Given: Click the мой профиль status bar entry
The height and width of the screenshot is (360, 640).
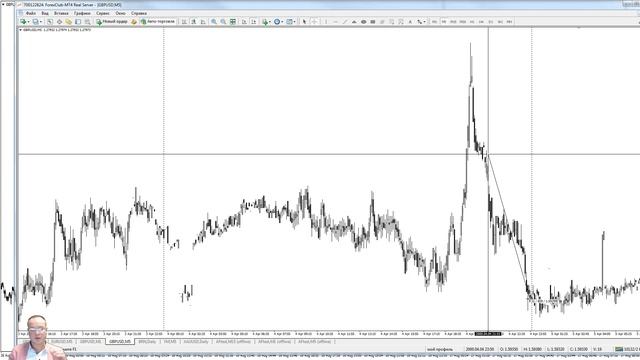Looking at the screenshot, I should (x=440, y=349).
